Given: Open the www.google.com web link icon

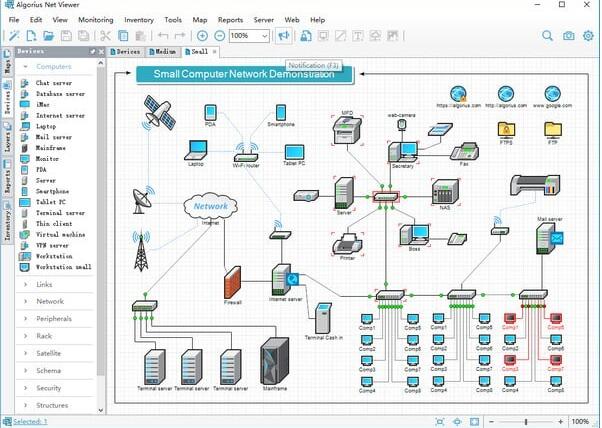Looking at the screenshot, I should (552, 94).
